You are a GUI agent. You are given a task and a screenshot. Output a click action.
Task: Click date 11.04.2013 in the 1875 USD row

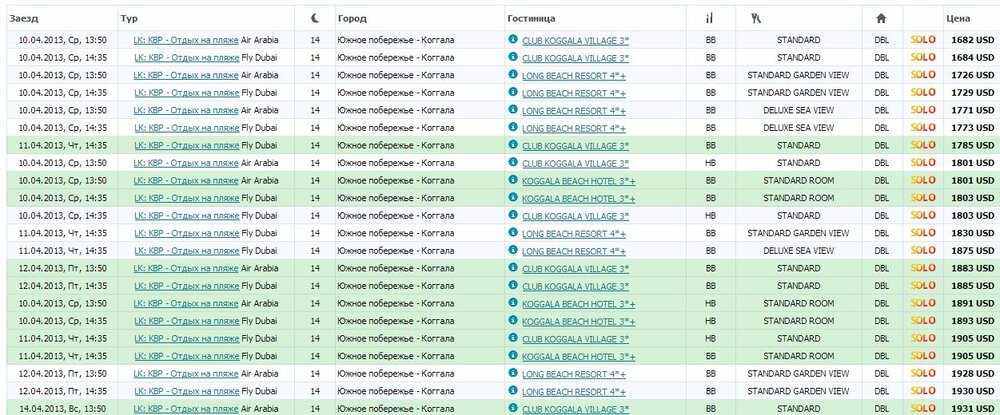pos(40,251)
